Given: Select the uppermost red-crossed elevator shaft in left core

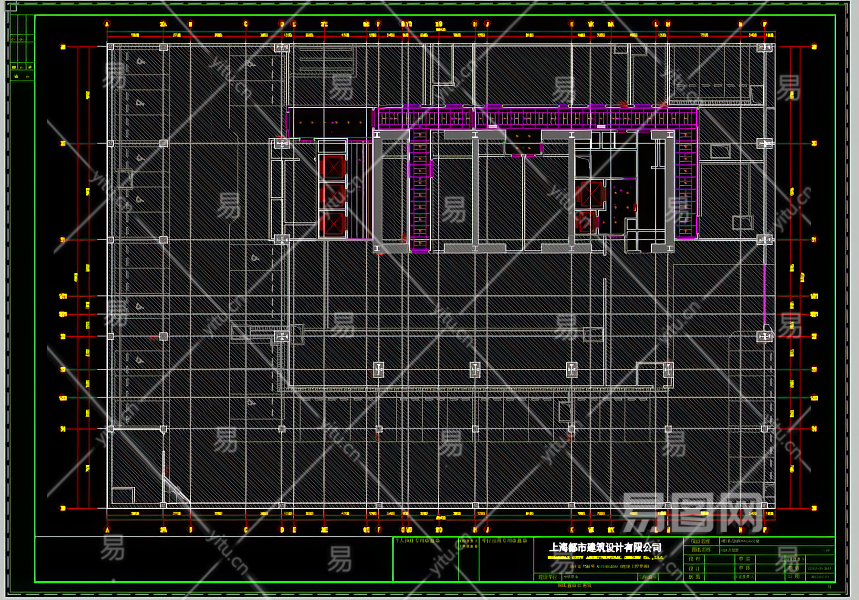Looking at the screenshot, I should 333,167.
